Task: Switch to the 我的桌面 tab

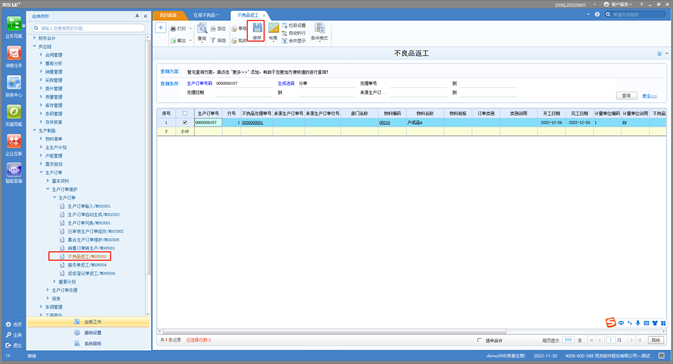Action: pyautogui.click(x=168, y=15)
